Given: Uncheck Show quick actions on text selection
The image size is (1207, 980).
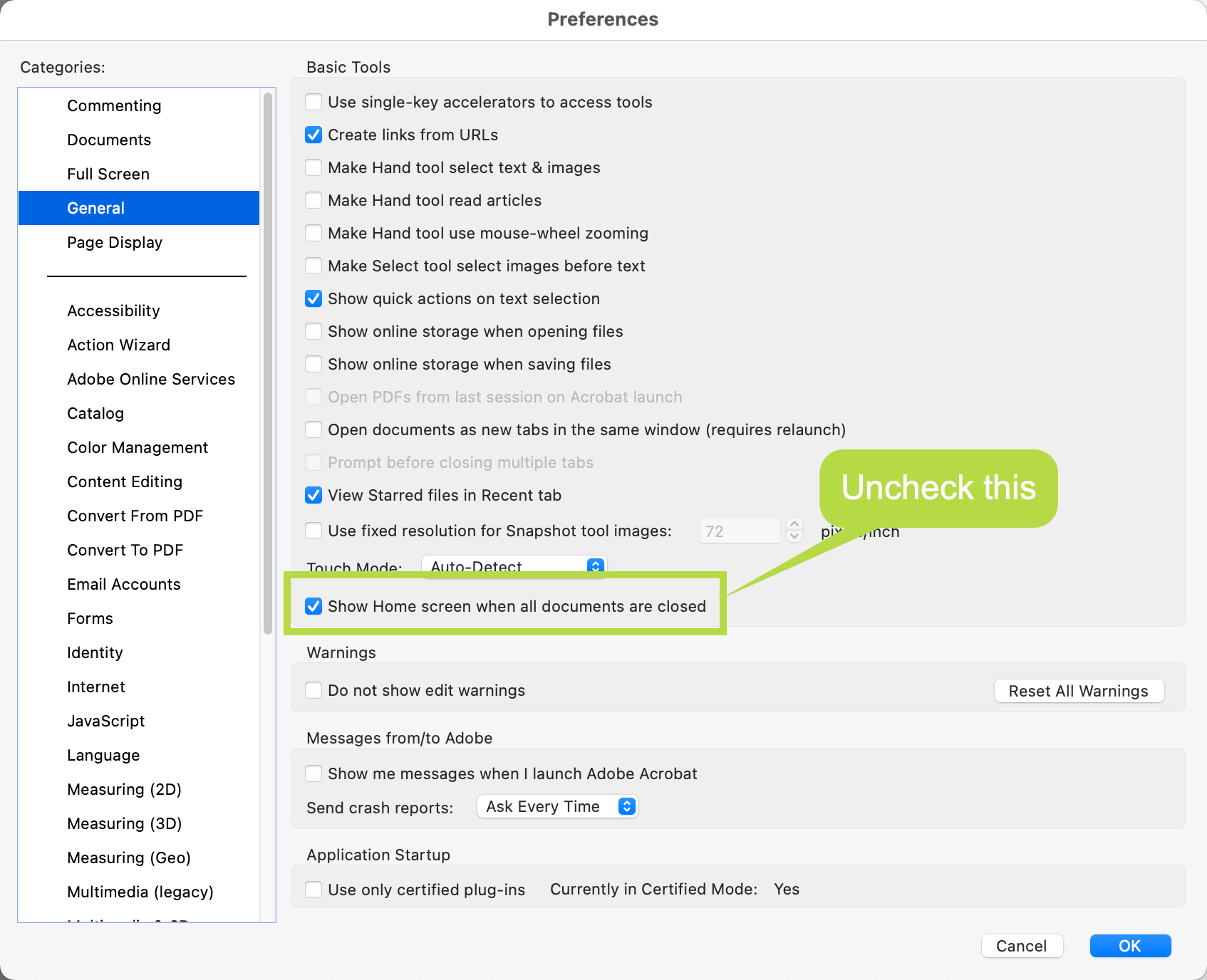Looking at the screenshot, I should click(x=314, y=298).
